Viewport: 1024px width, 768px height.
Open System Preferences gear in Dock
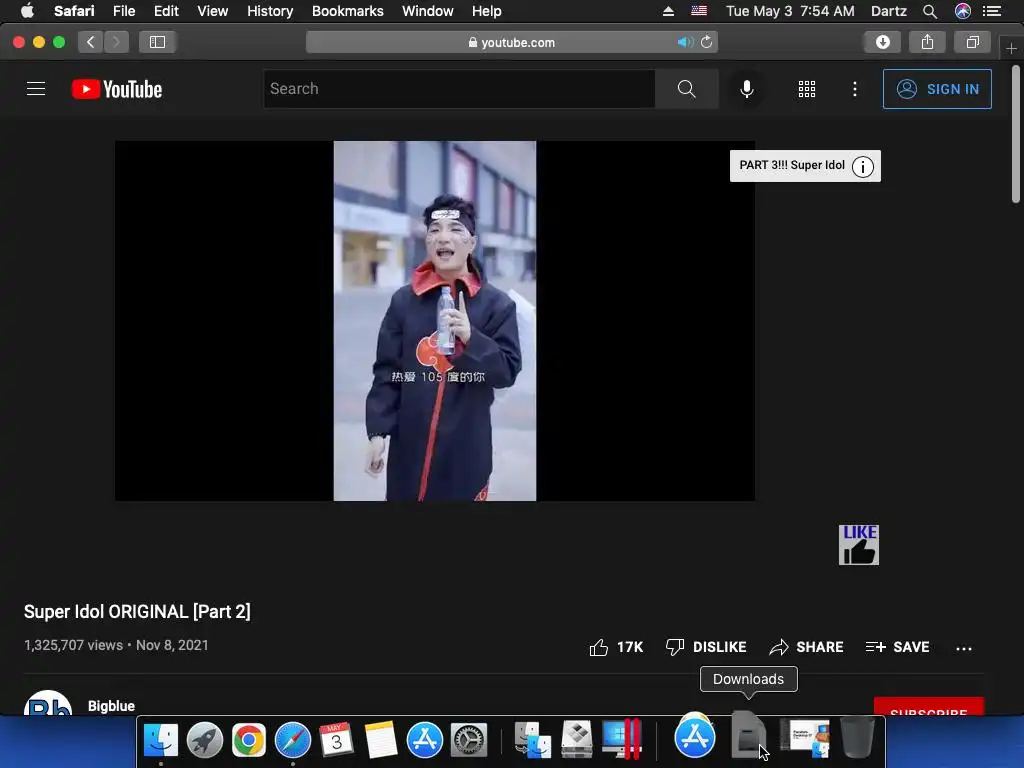point(469,740)
